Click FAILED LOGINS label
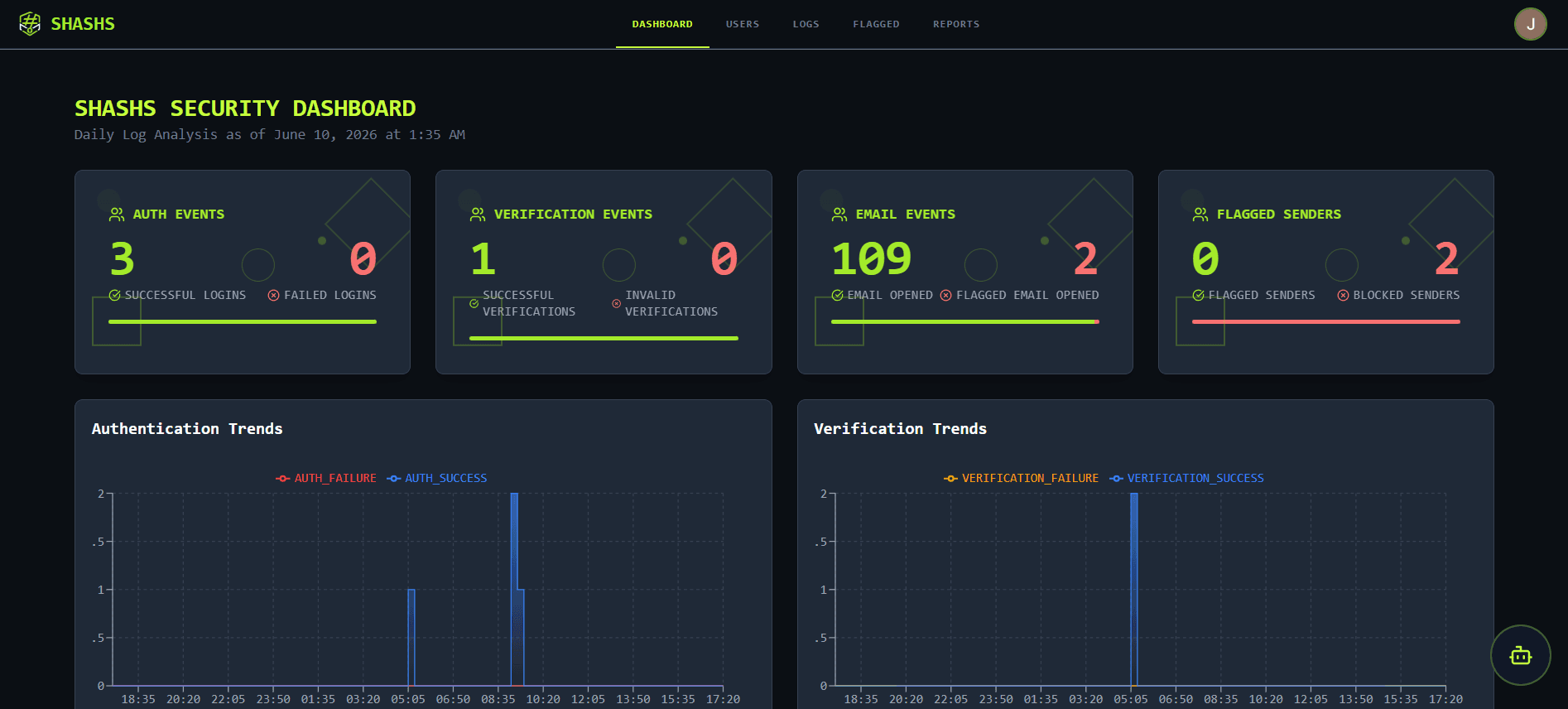The image size is (1568, 709). click(330, 296)
